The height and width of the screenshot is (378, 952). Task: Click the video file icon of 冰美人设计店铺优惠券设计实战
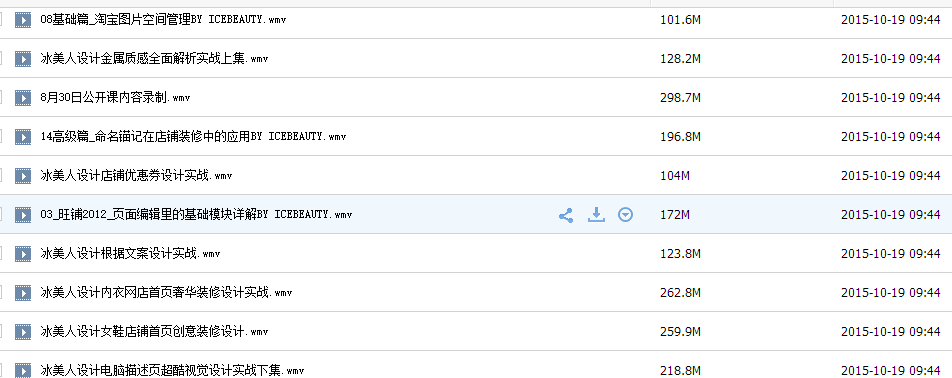pyautogui.click(x=23, y=176)
